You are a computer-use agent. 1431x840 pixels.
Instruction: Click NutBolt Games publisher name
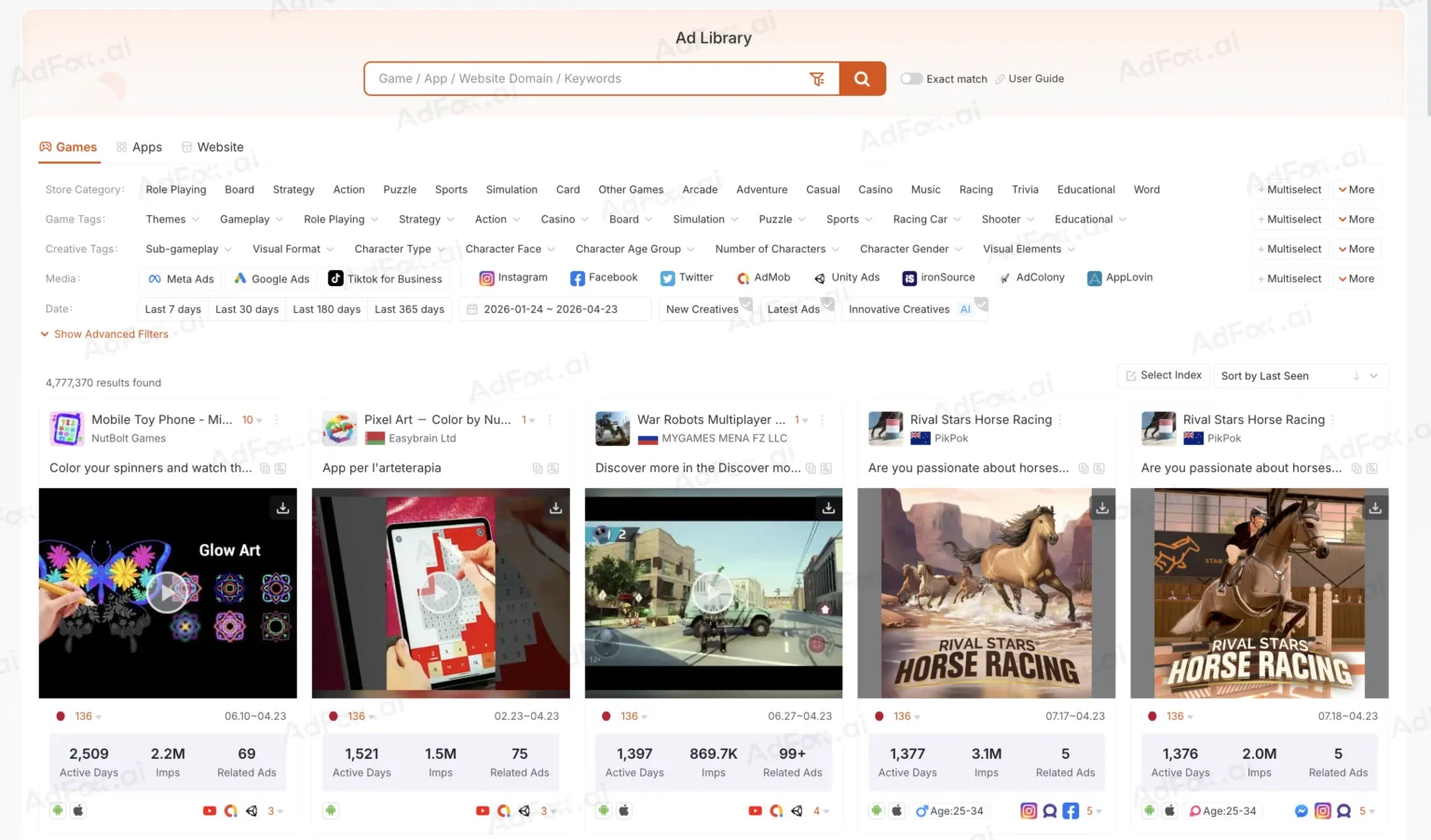[129, 439]
